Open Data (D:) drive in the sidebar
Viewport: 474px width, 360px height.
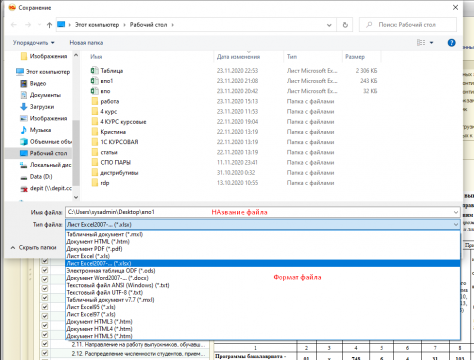[x=36, y=176]
